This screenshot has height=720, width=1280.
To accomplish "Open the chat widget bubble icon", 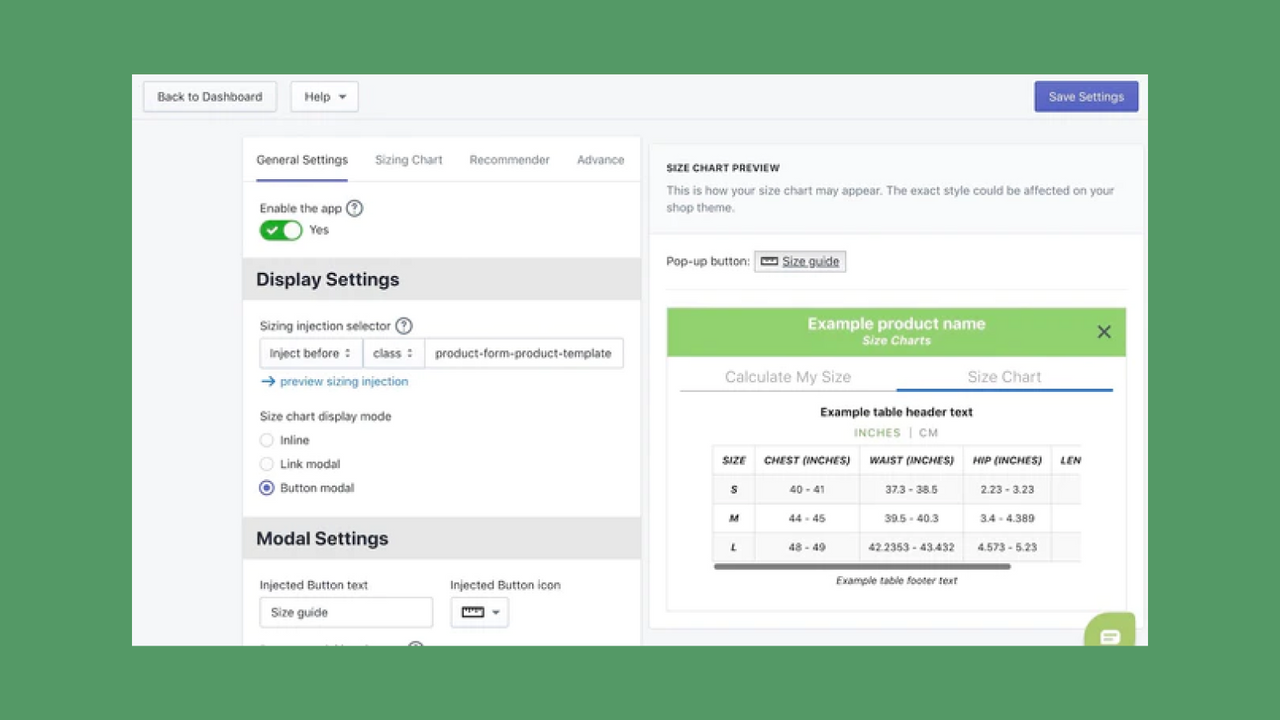I will pos(1110,635).
